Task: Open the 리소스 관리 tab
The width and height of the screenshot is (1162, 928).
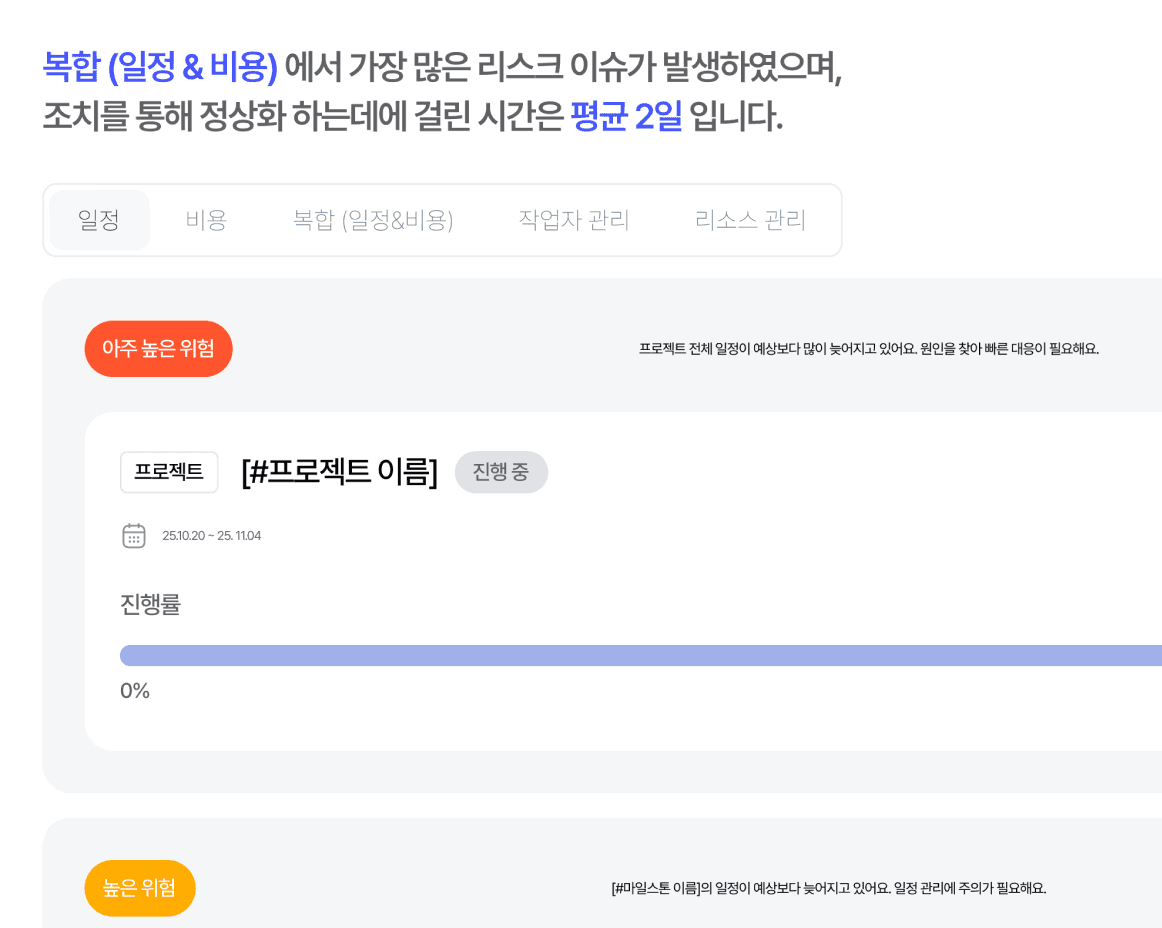Action: tap(750, 220)
